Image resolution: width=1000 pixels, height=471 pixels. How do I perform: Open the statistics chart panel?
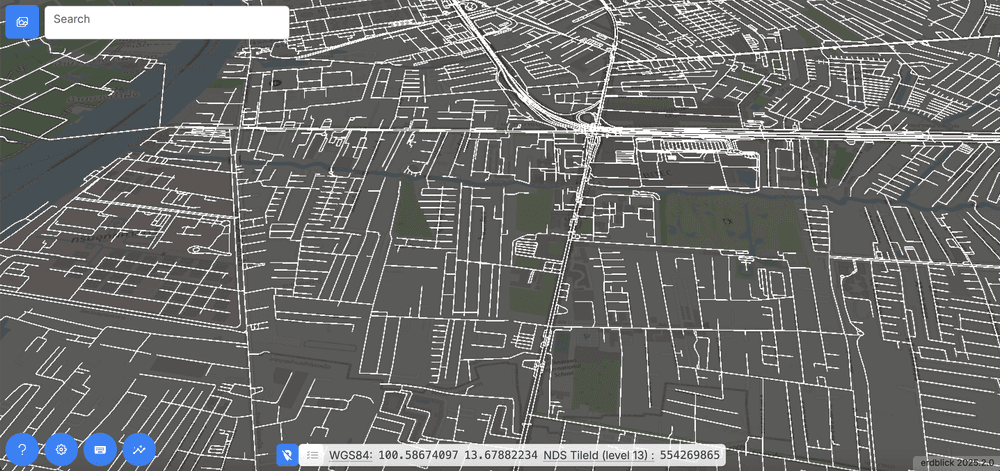[x=139, y=450]
